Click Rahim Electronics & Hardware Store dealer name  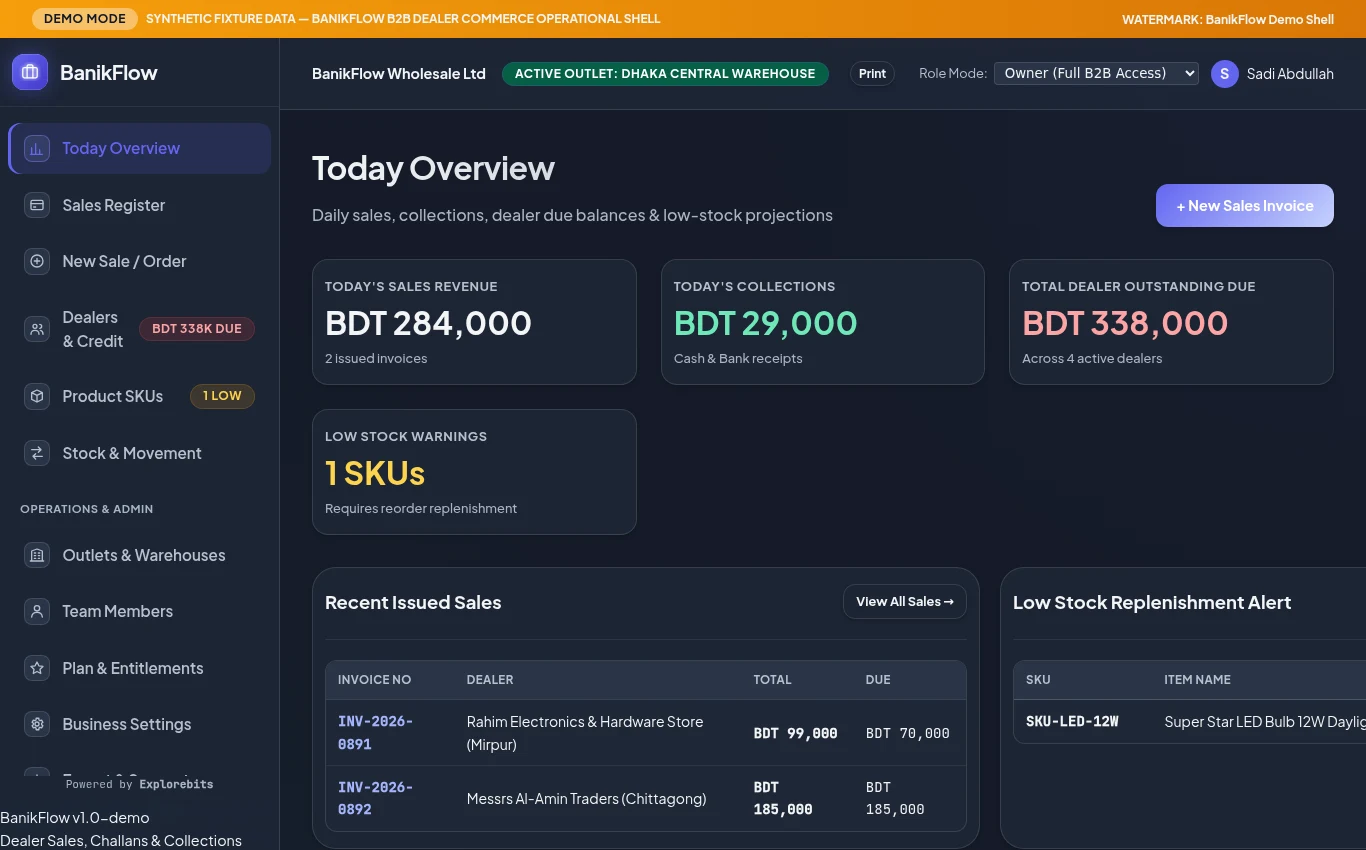coord(585,733)
